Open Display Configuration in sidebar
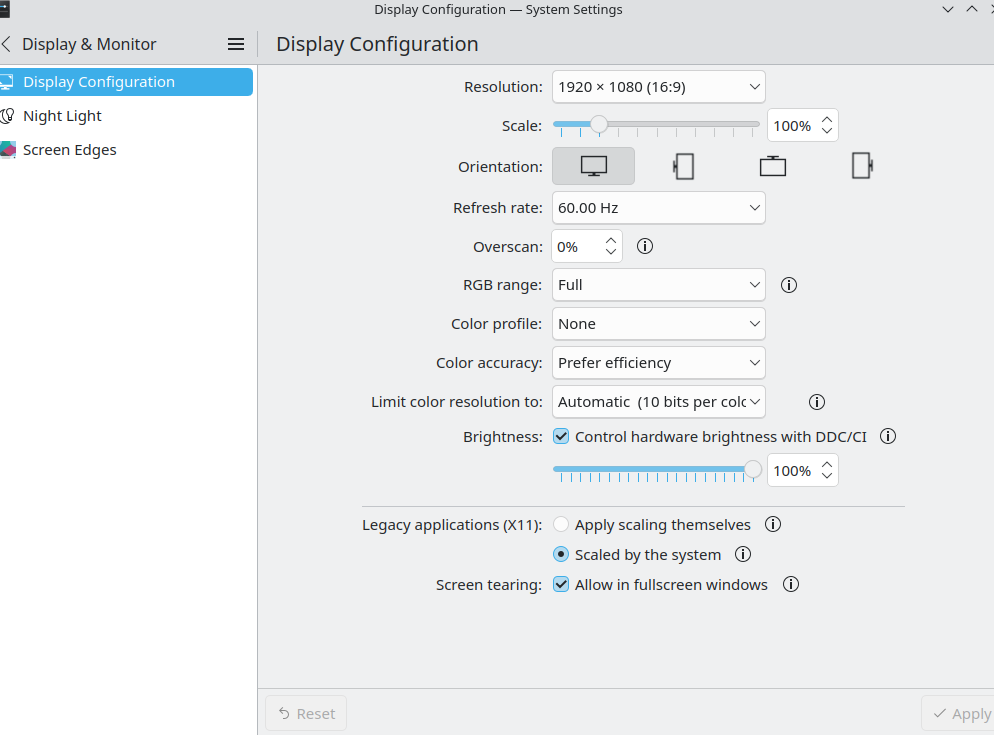Viewport: 994px width, 735px height. [126, 82]
